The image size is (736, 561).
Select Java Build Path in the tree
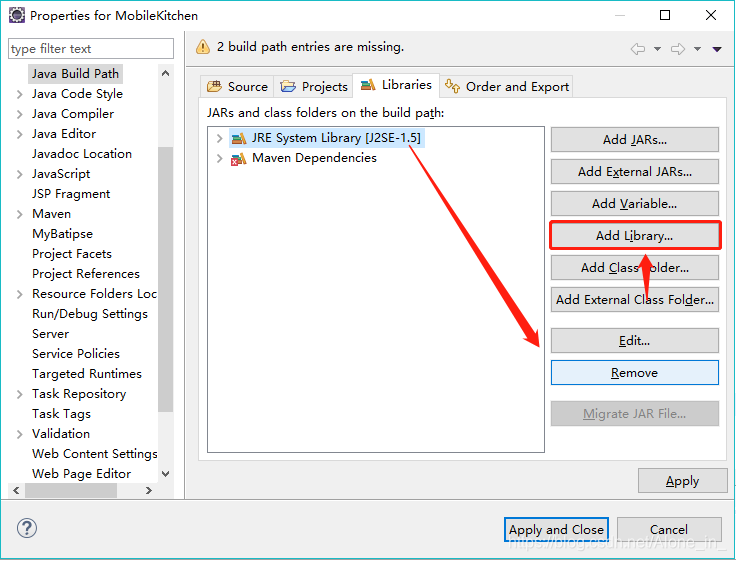(75, 74)
